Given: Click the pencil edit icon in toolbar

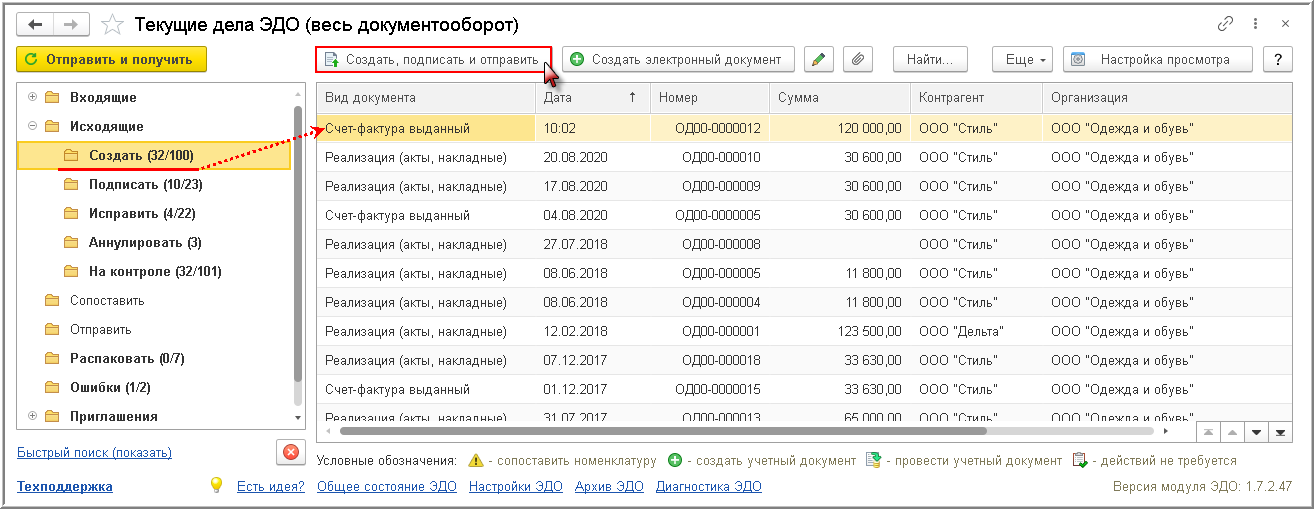Looking at the screenshot, I should [x=818, y=60].
